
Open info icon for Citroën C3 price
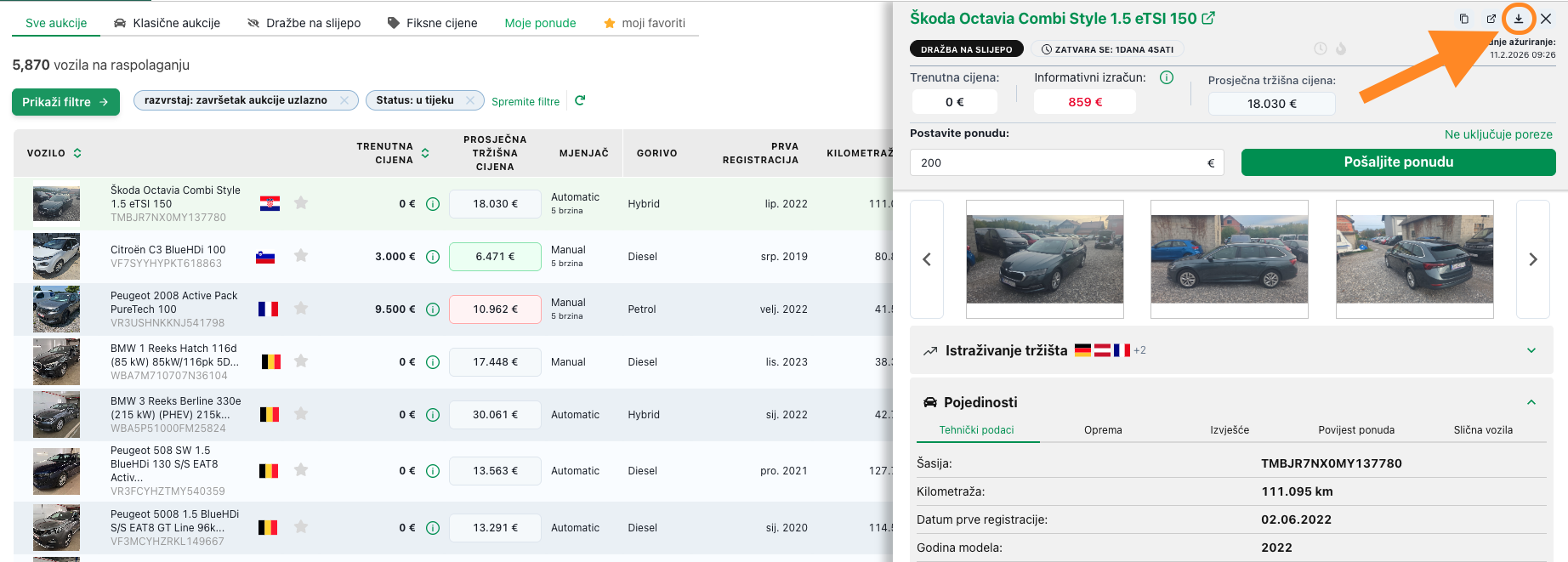(x=432, y=257)
